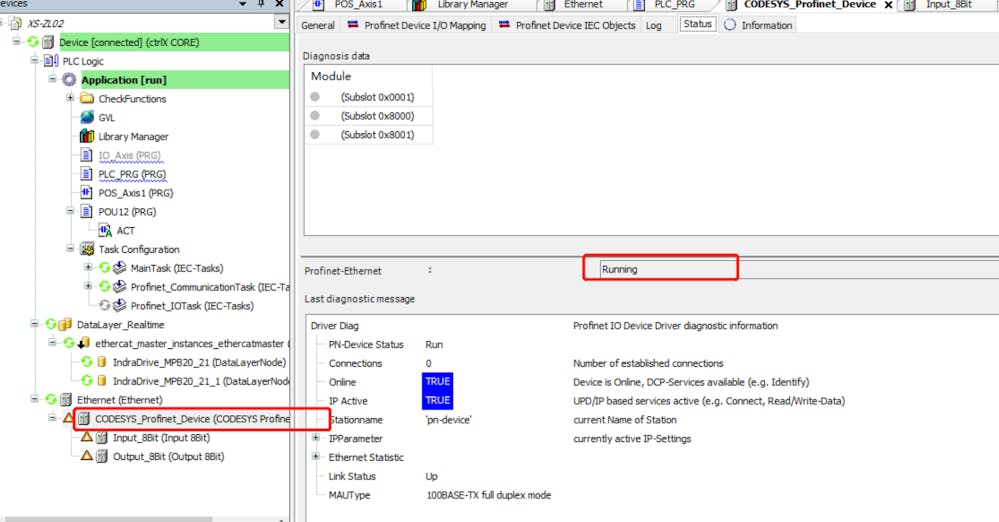Click the warning triangle beside Input_8Bit
The height and width of the screenshot is (522, 999).
coord(86,438)
